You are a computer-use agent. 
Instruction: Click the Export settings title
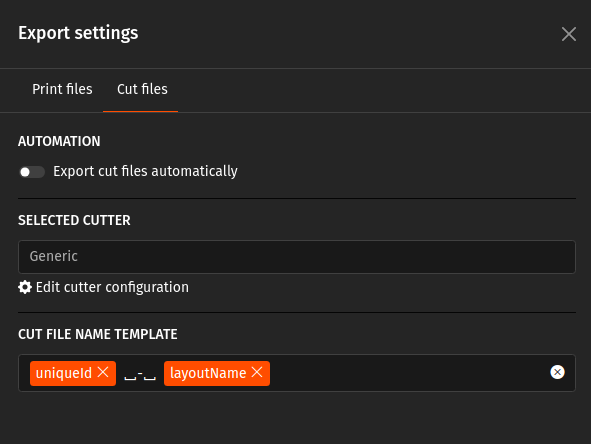(78, 33)
